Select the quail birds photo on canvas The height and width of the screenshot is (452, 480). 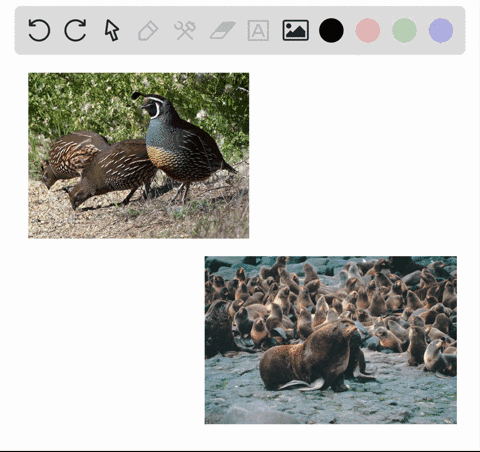click(x=138, y=155)
